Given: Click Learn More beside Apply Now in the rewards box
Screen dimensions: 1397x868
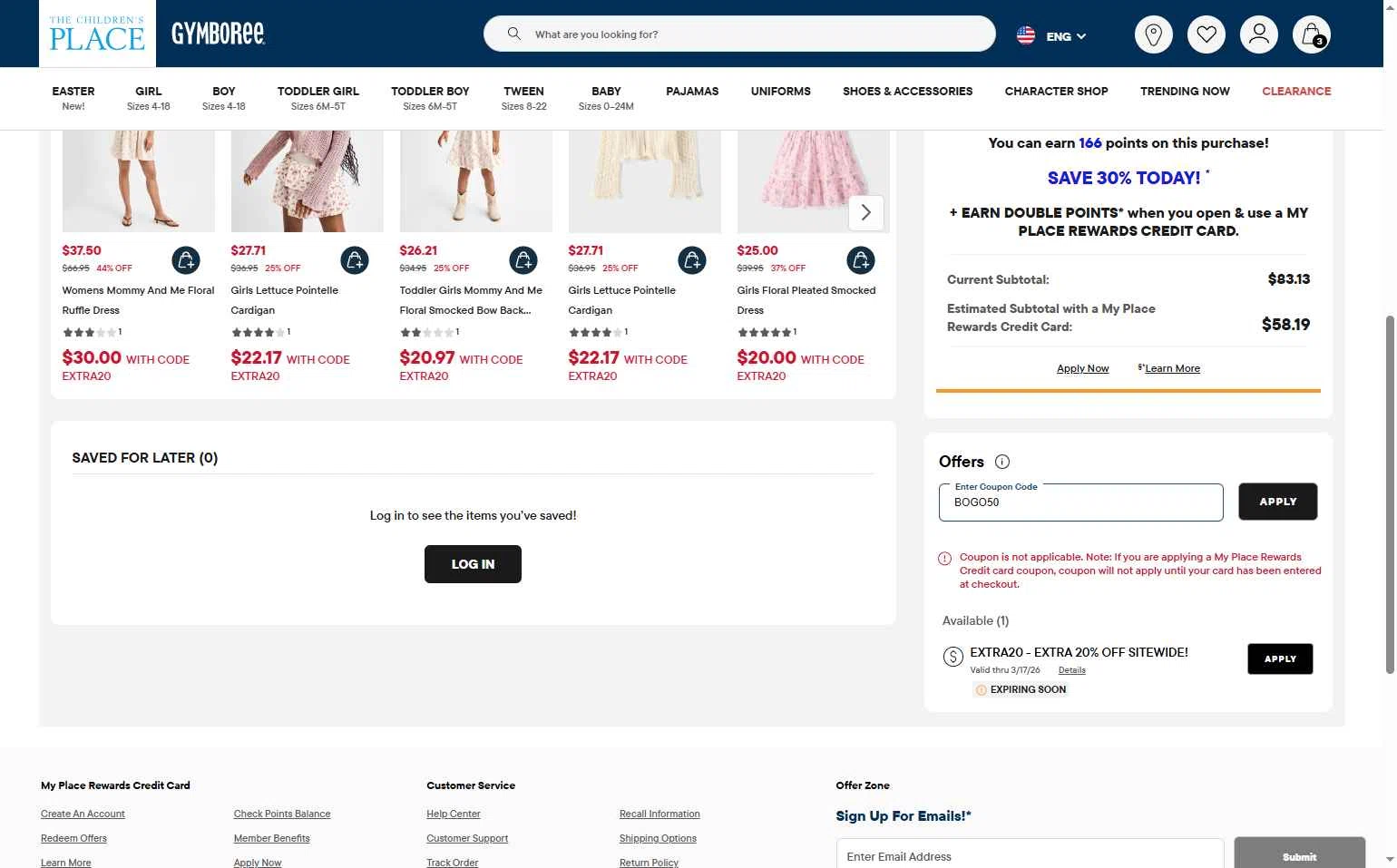Looking at the screenshot, I should pyautogui.click(x=1172, y=368).
